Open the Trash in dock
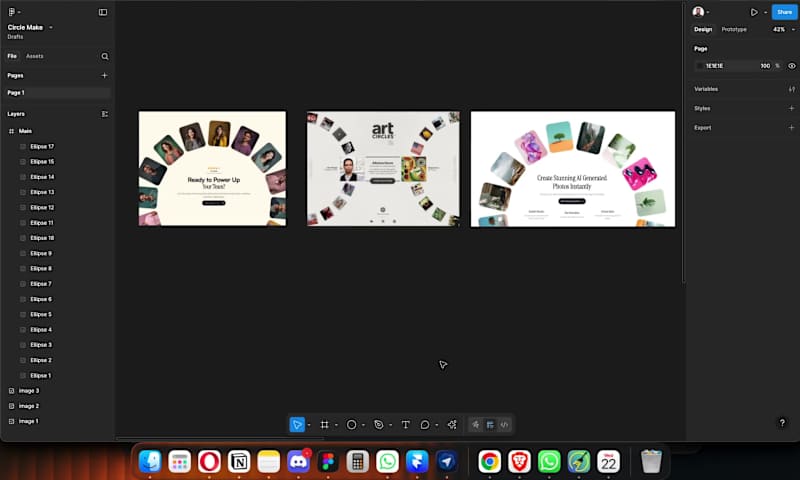Image resolution: width=800 pixels, height=480 pixels. tap(651, 462)
